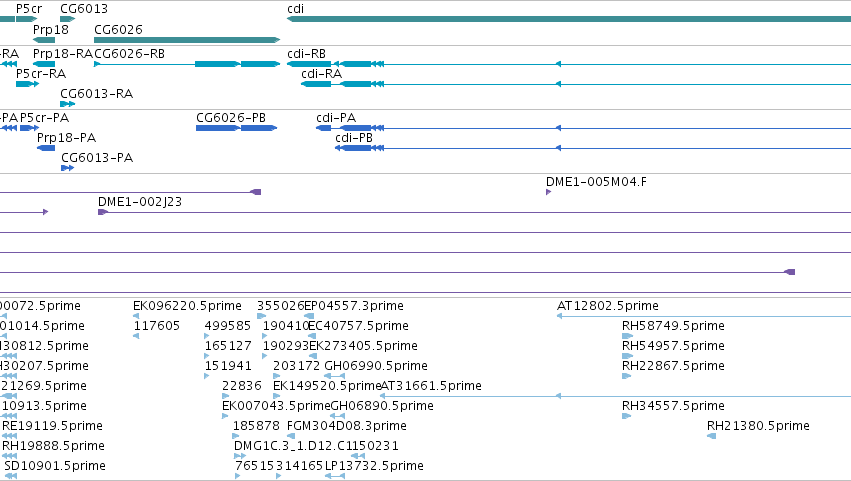Click EST EK096220.5prime

(x=187, y=306)
